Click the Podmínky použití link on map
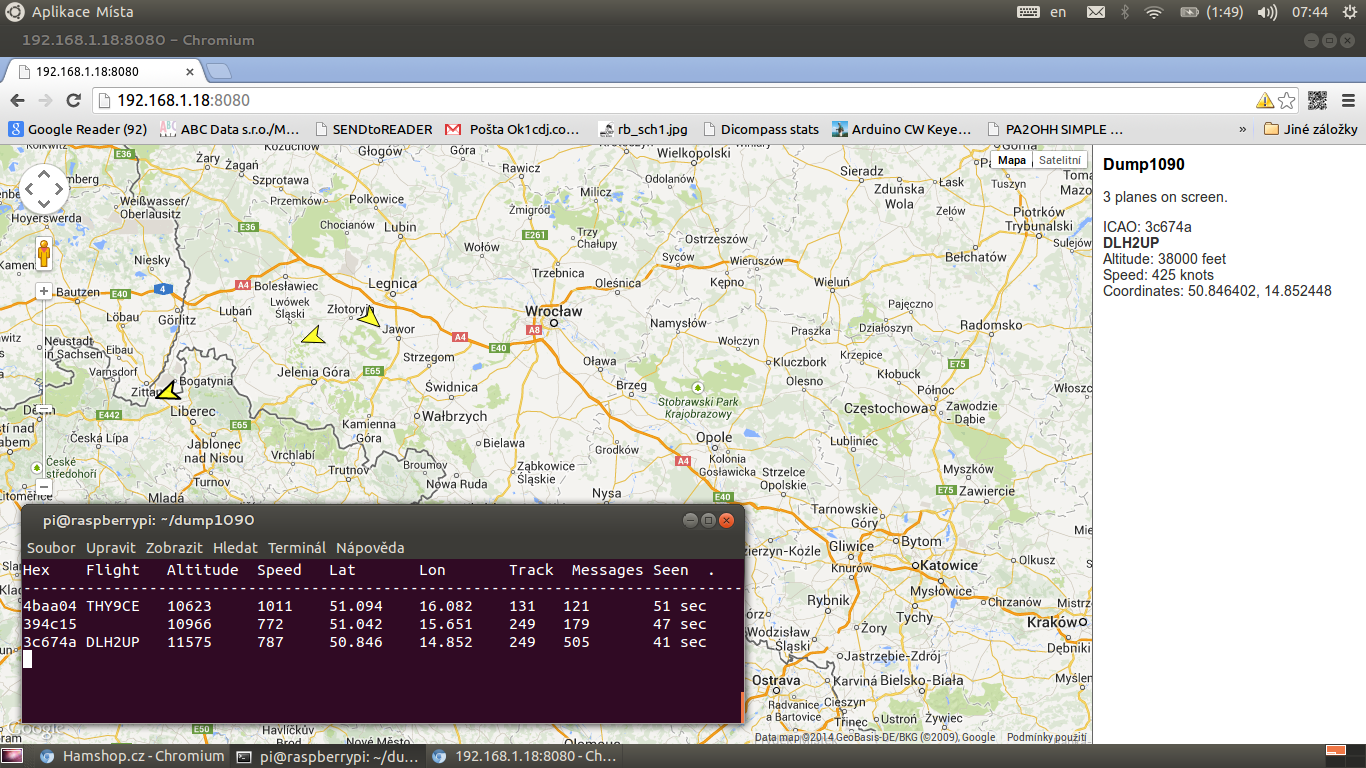Image resolution: width=1366 pixels, height=768 pixels. (1046, 737)
